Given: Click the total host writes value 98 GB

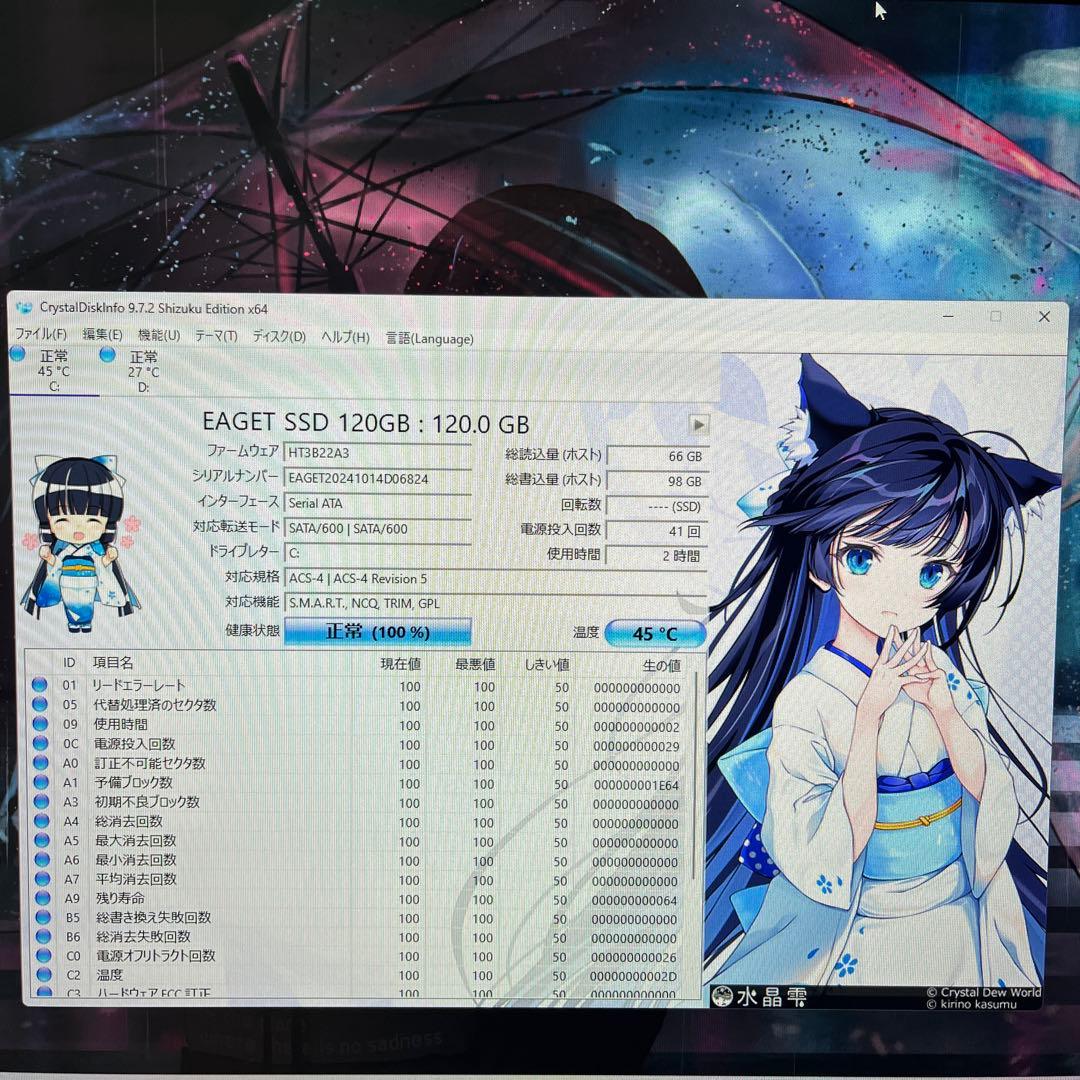Looking at the screenshot, I should pyautogui.click(x=656, y=481).
